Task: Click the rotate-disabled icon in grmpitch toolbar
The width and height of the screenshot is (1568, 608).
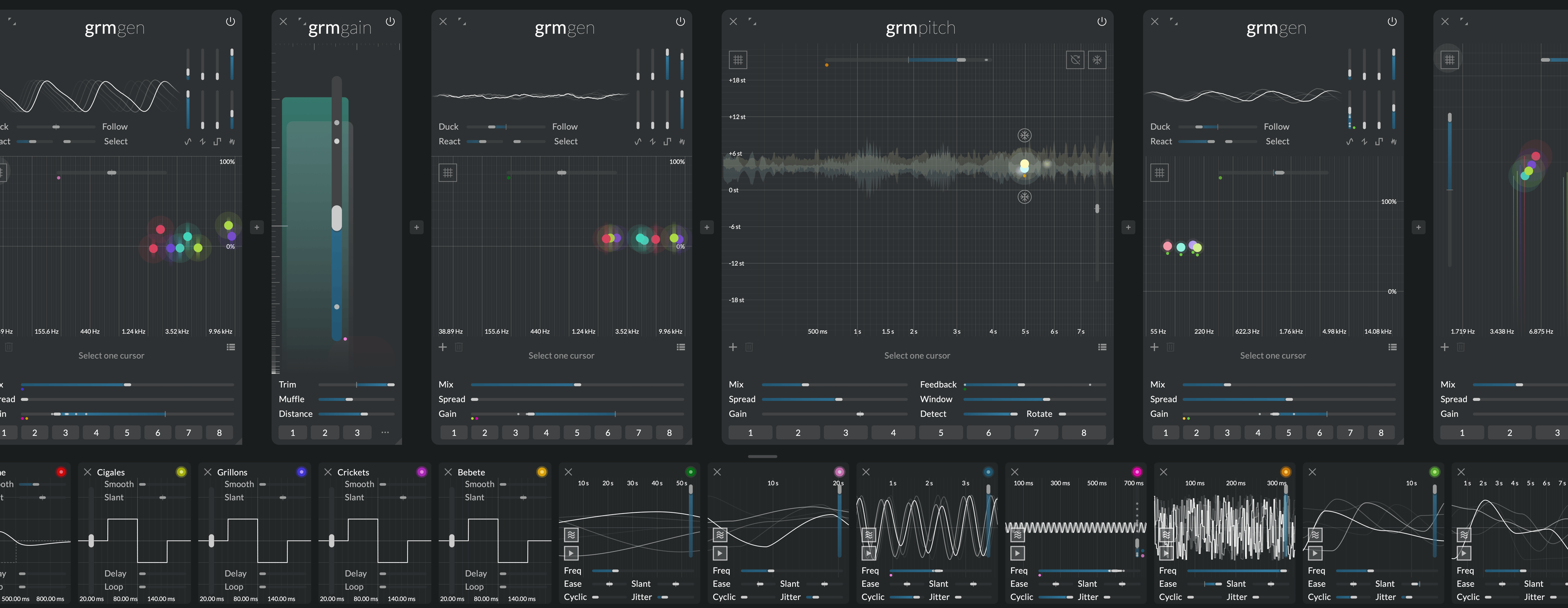Action: pos(1076,60)
